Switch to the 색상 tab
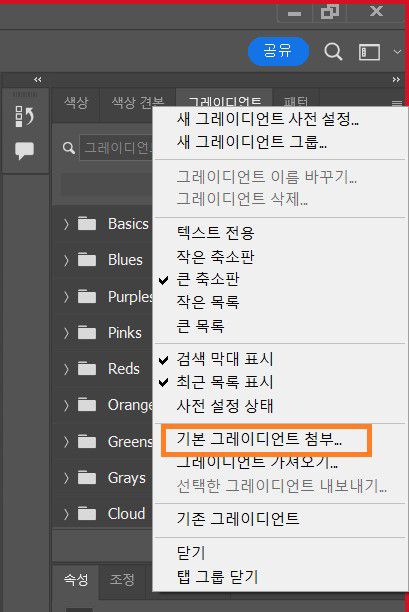This screenshot has height=612, width=409. click(76, 103)
